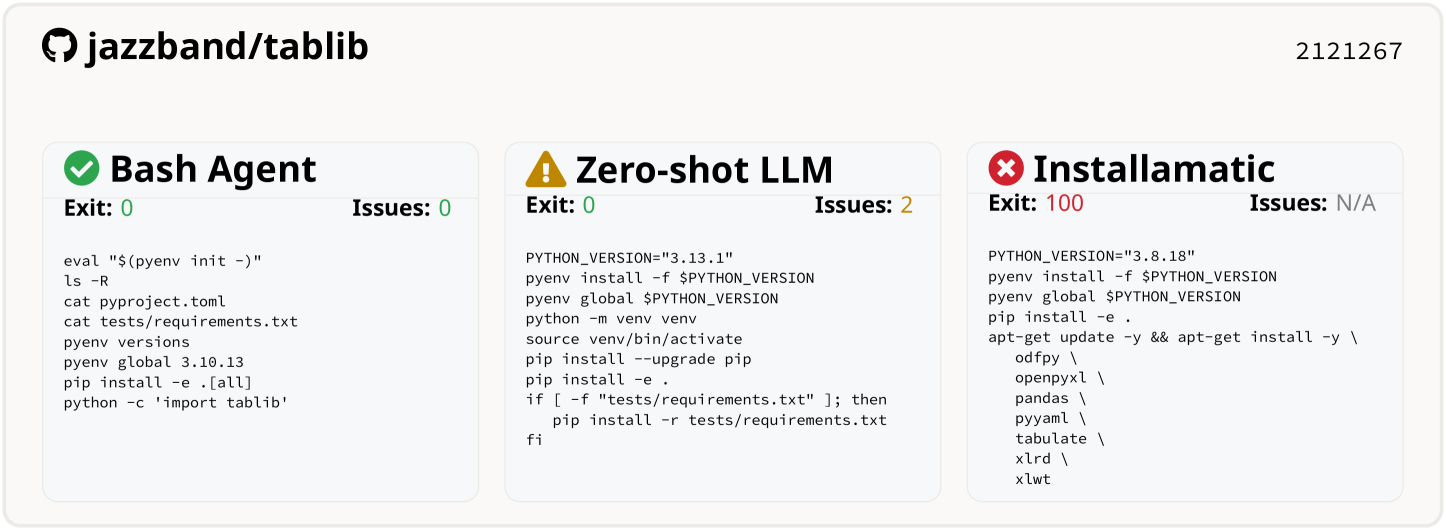1446x530 pixels.
Task: Click the PYTHON_VERSION="3.8.18" line
Action: point(1092,256)
